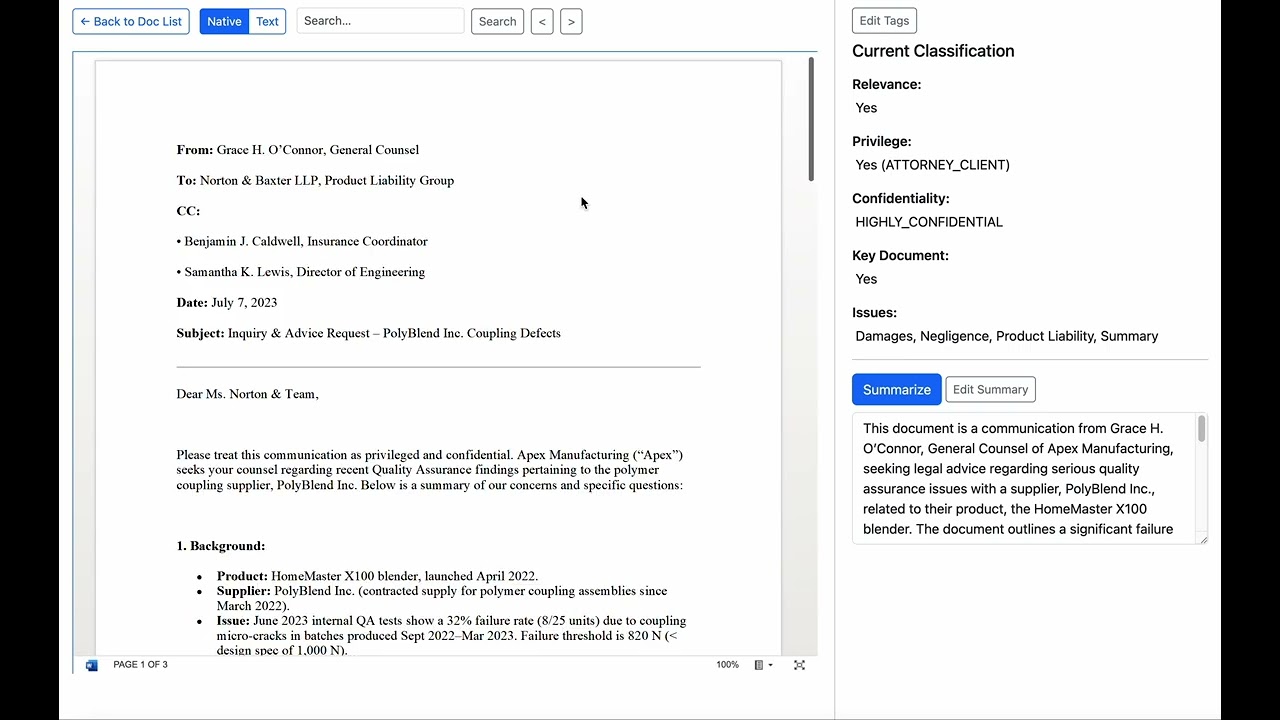Viewport: 1280px width, 720px height.
Task: Click the 100% zoom level indicator
Action: (x=727, y=665)
